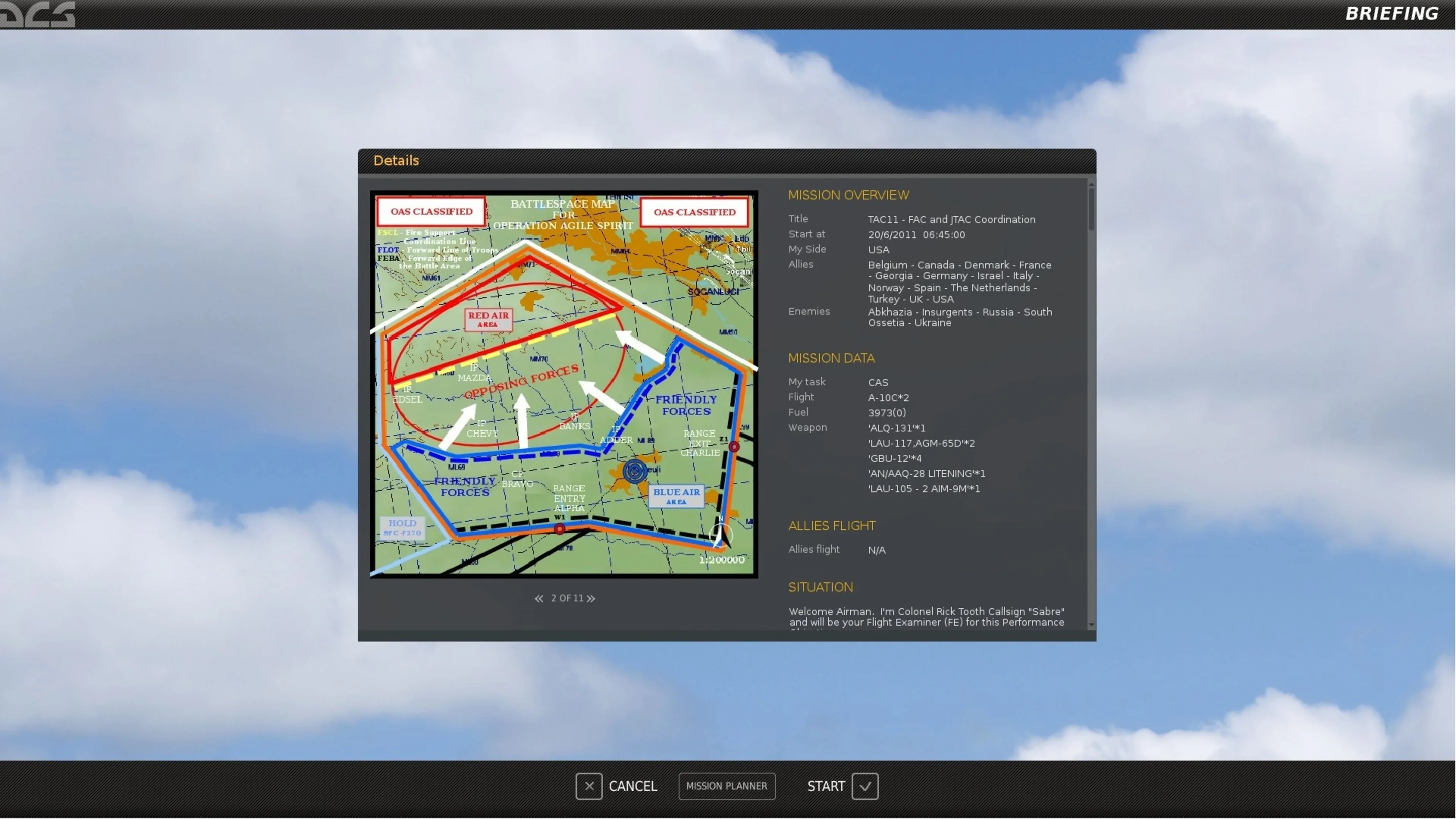Image resolution: width=1456 pixels, height=819 pixels.
Task: Click the blue circular airbase marker on map
Action: 635,471
